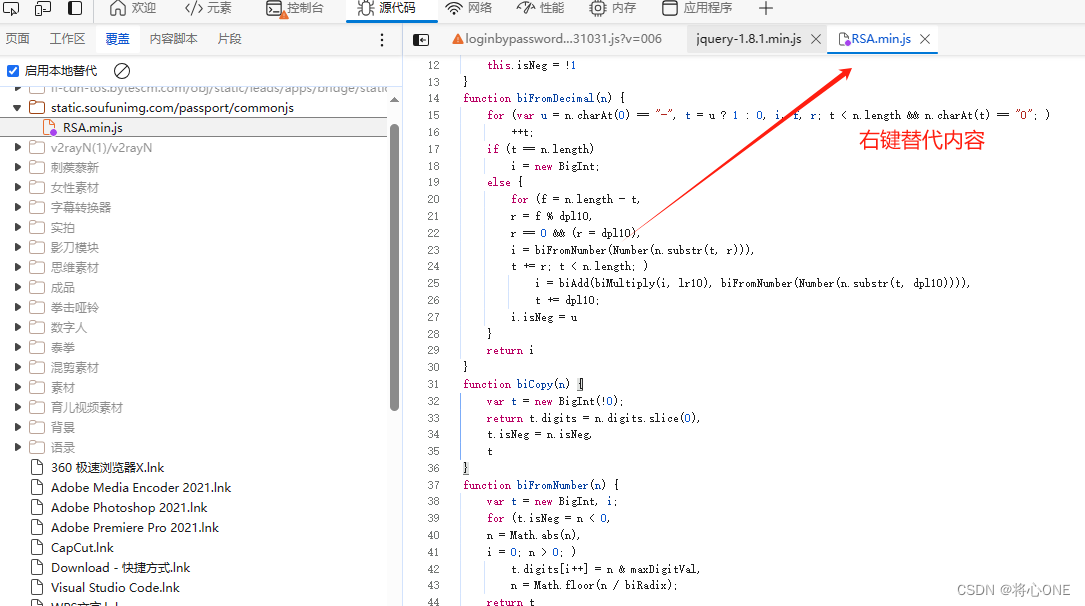Switch to the loginbypassword...31031.js file tab
Image resolution: width=1085 pixels, height=606 pixels.
(x=557, y=39)
